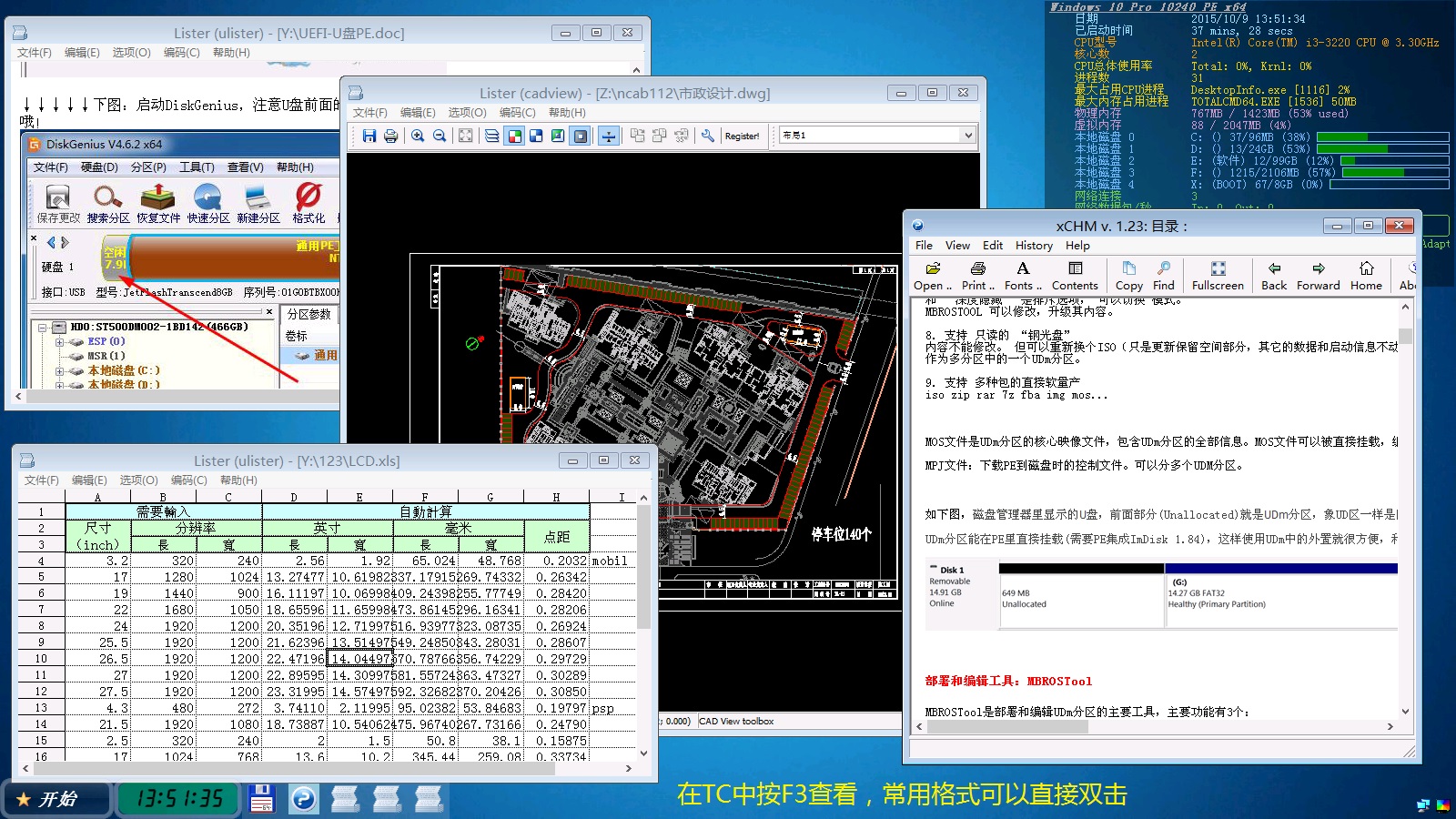The height and width of the screenshot is (819, 1456).
Task: Click column header D in LCD.xls
Action: pyautogui.click(x=294, y=497)
